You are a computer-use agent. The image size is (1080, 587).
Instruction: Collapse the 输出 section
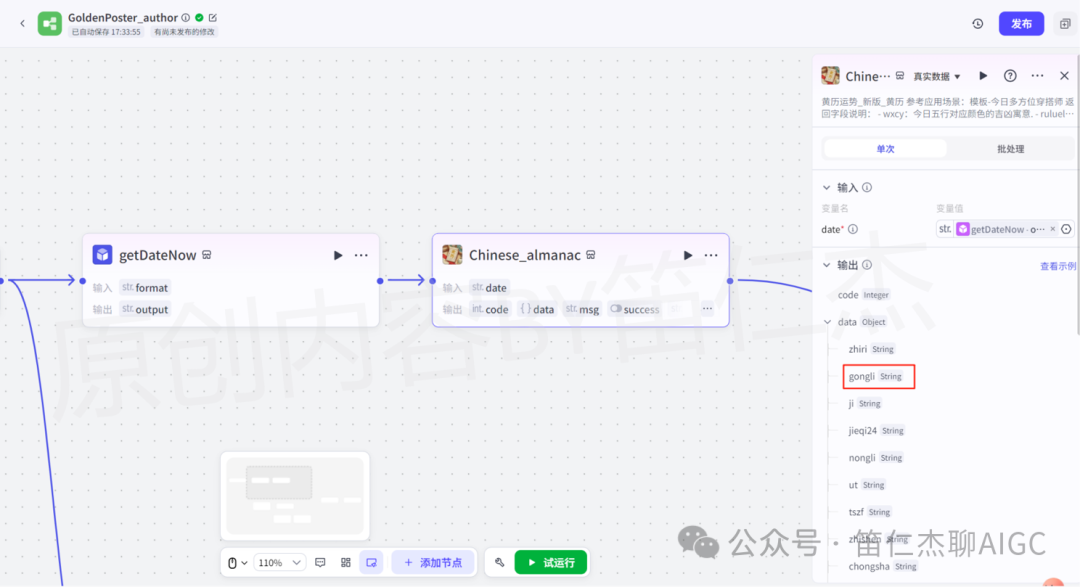click(x=827, y=265)
